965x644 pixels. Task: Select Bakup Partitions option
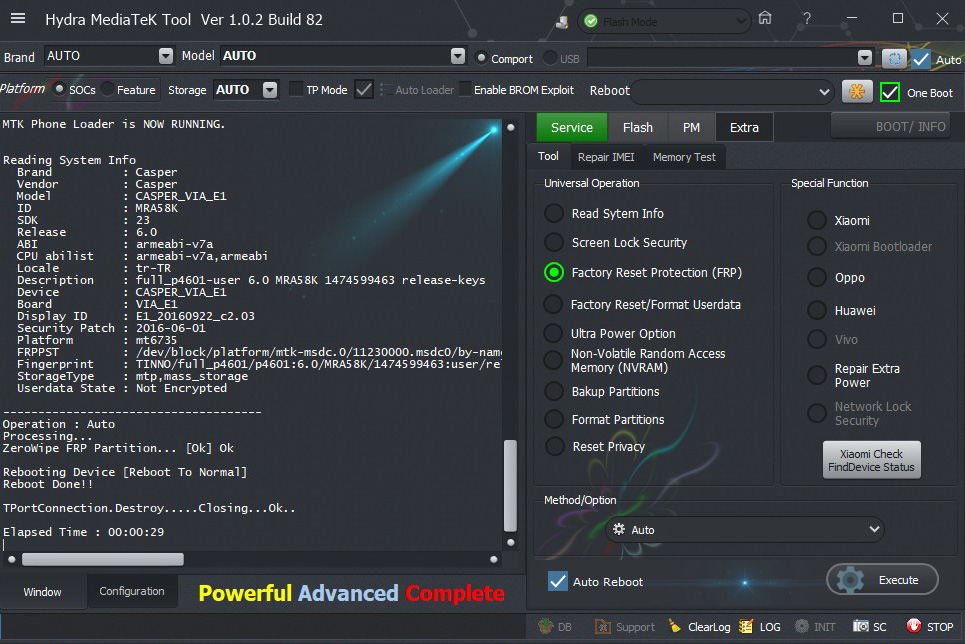(554, 391)
